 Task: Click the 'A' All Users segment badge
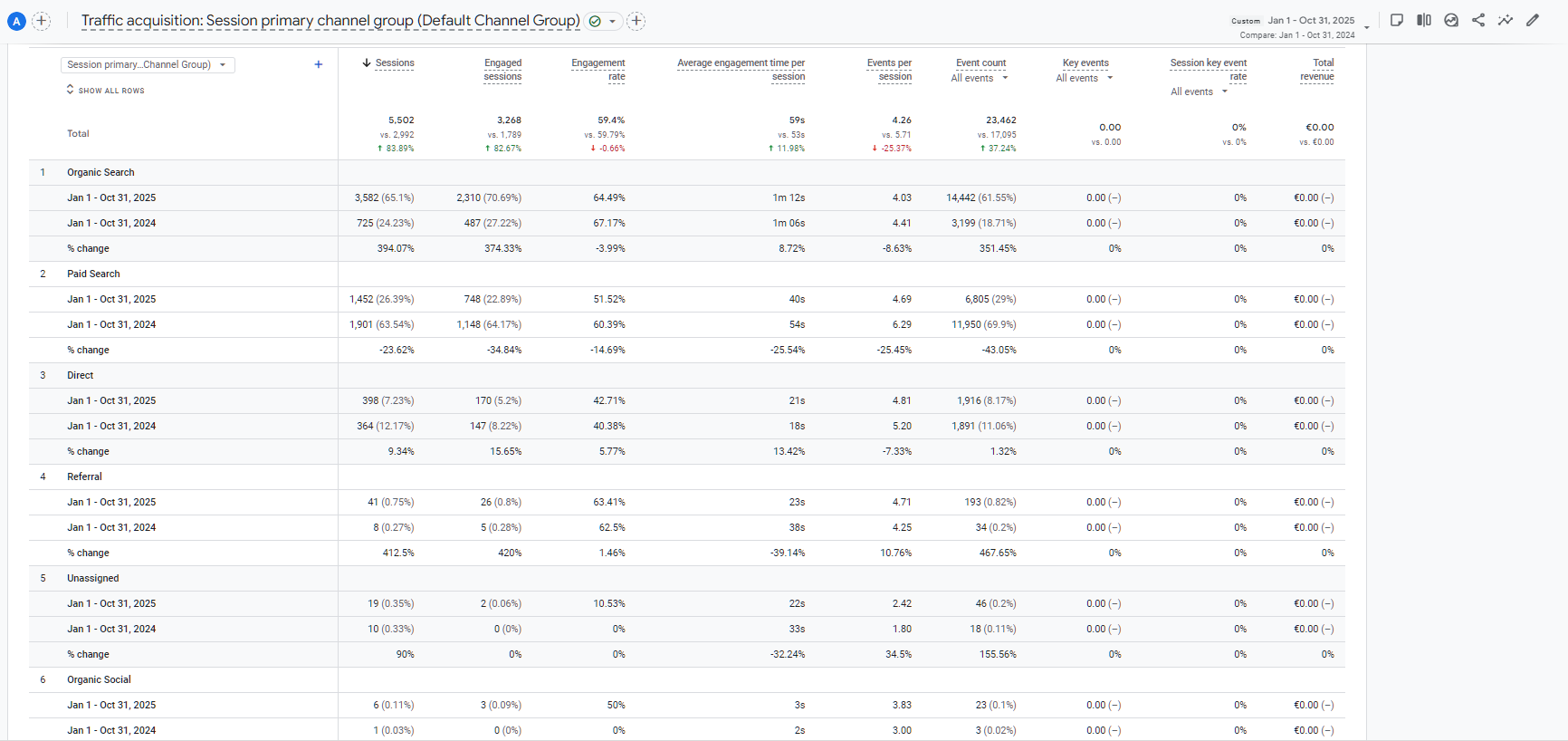pos(16,21)
